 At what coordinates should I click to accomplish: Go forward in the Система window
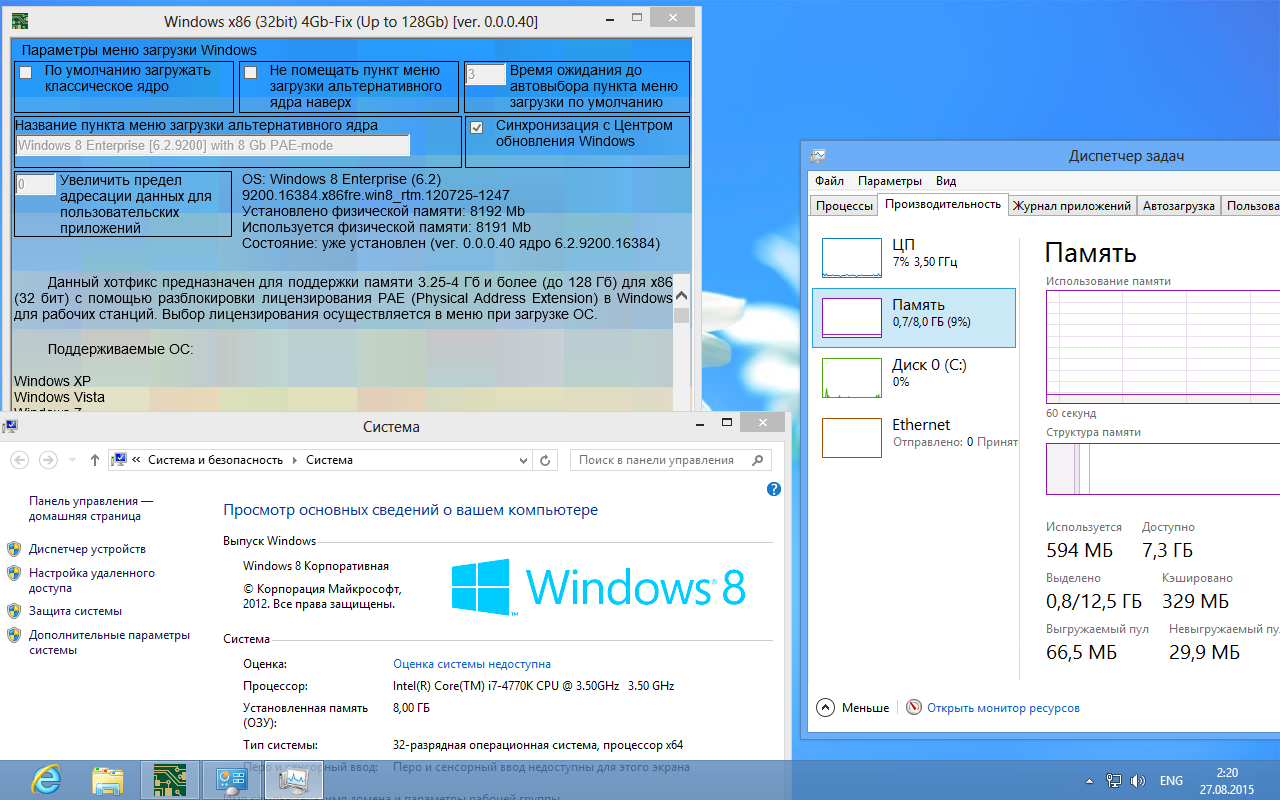[x=47, y=460]
